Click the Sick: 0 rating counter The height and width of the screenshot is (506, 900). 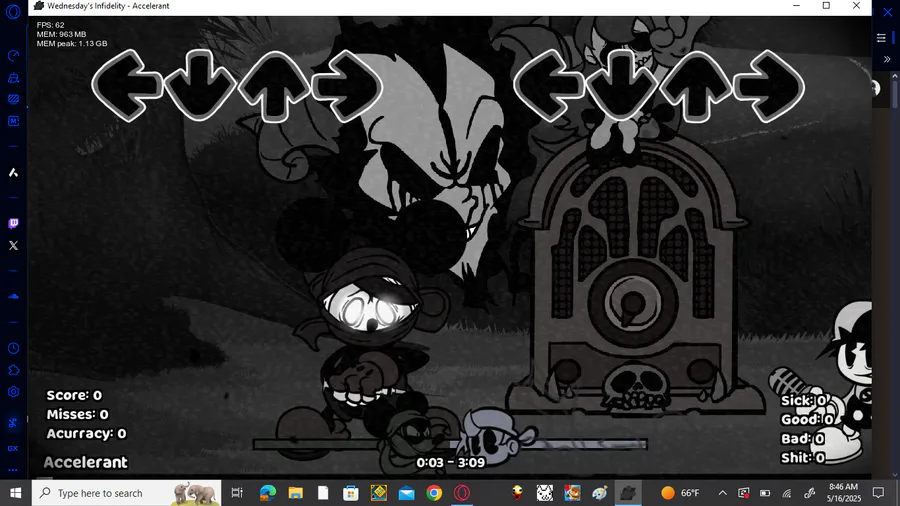804,400
